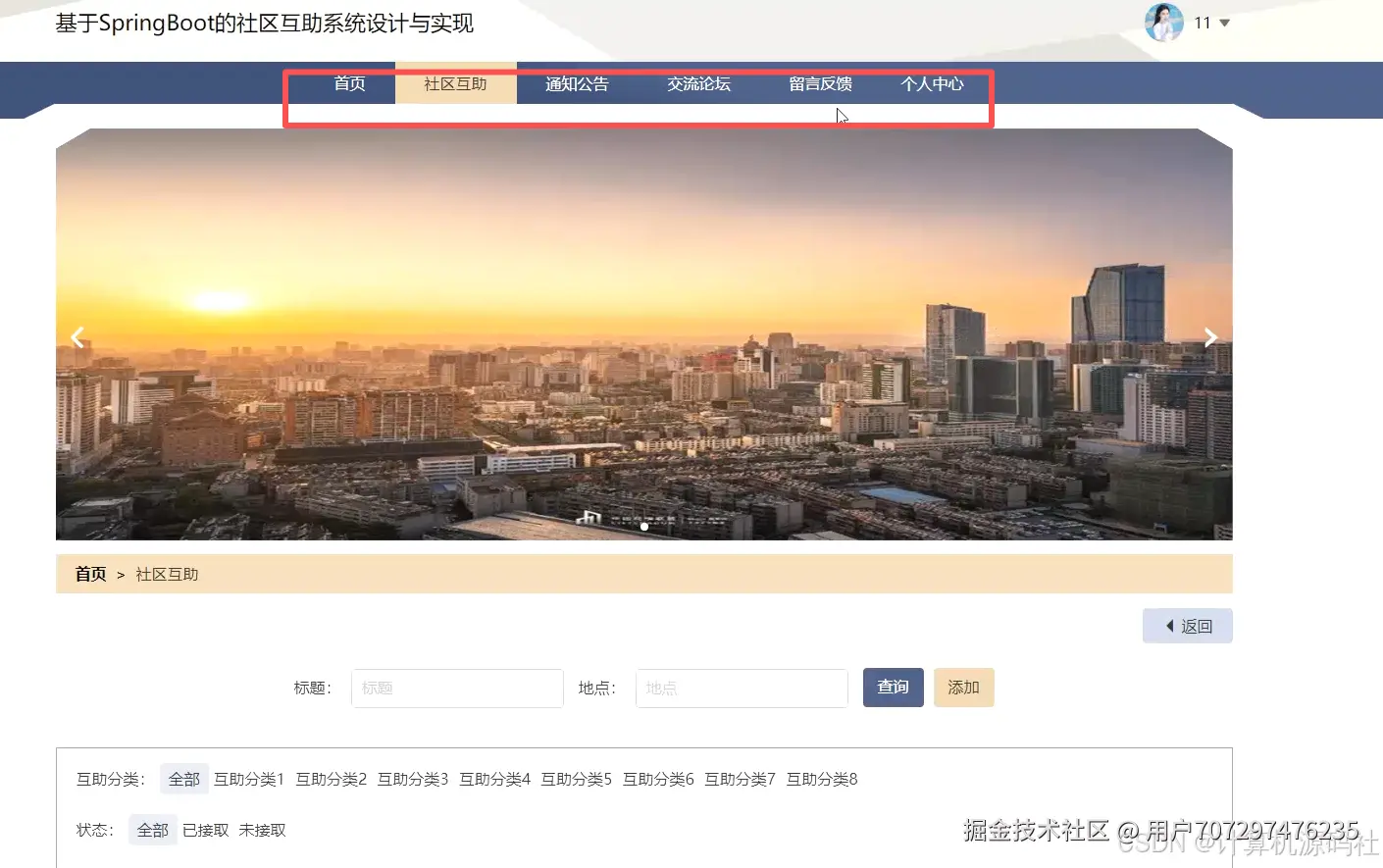1383x868 pixels.
Task: Select the carousel dot indicator
Action: [644, 527]
